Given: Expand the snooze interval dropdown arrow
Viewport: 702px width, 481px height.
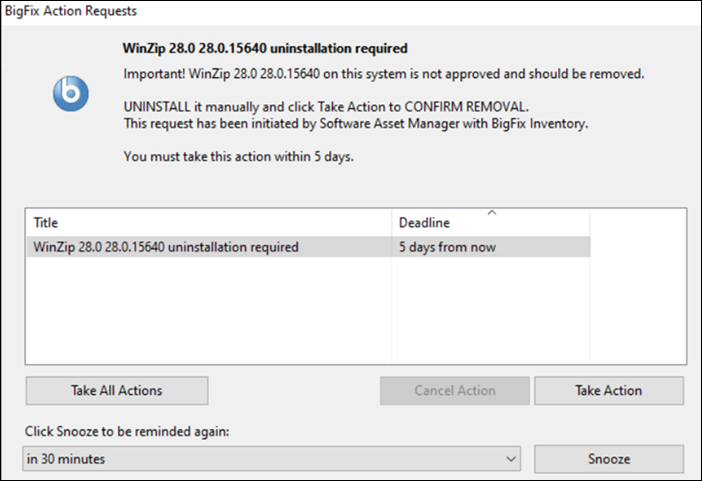Looking at the screenshot, I should pos(511,459).
